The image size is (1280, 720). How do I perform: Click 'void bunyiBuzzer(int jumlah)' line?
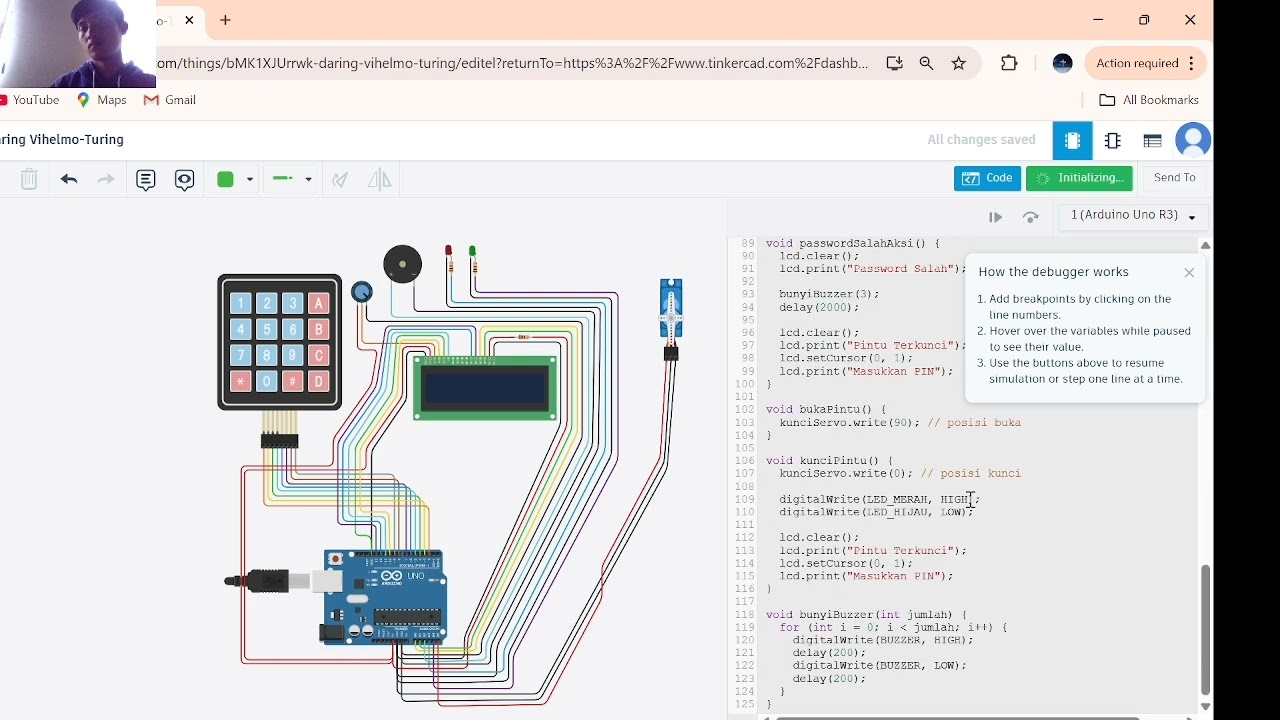[866, 615]
